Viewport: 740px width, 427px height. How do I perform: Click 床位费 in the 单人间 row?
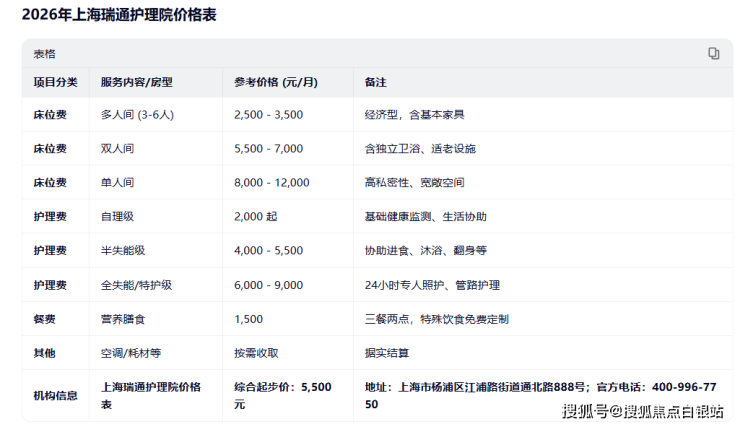(x=50, y=183)
